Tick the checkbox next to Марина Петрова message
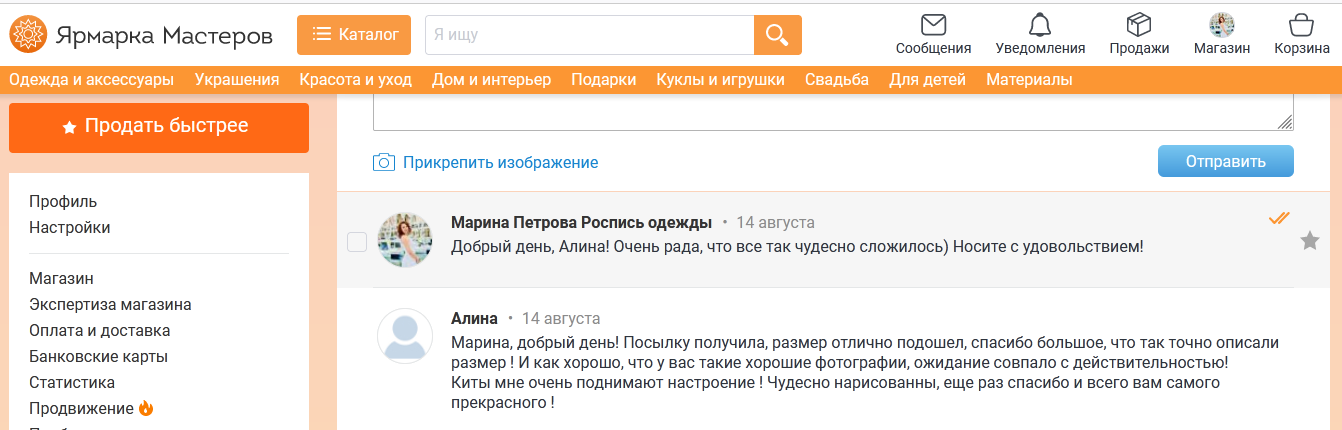1342x430 pixels. [356, 241]
